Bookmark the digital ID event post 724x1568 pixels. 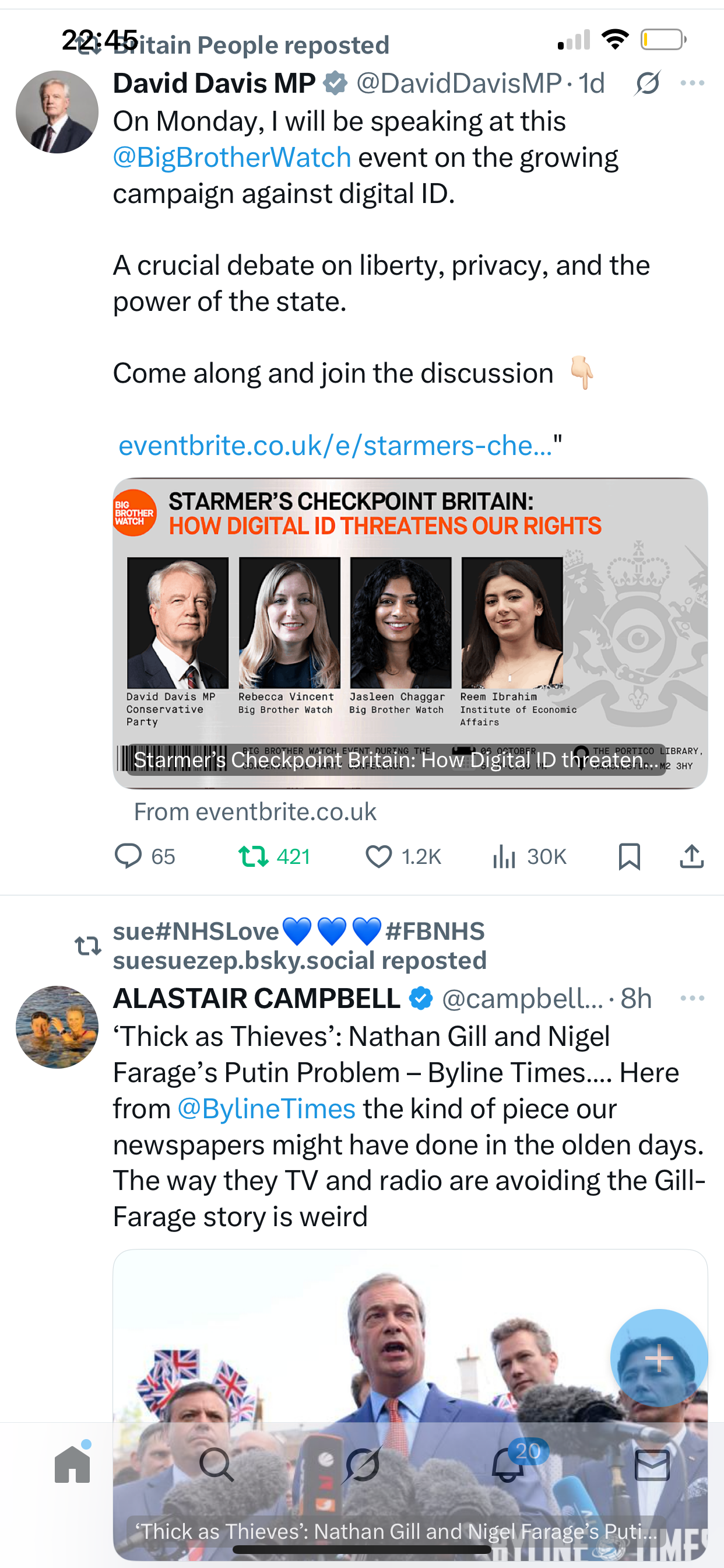629,856
